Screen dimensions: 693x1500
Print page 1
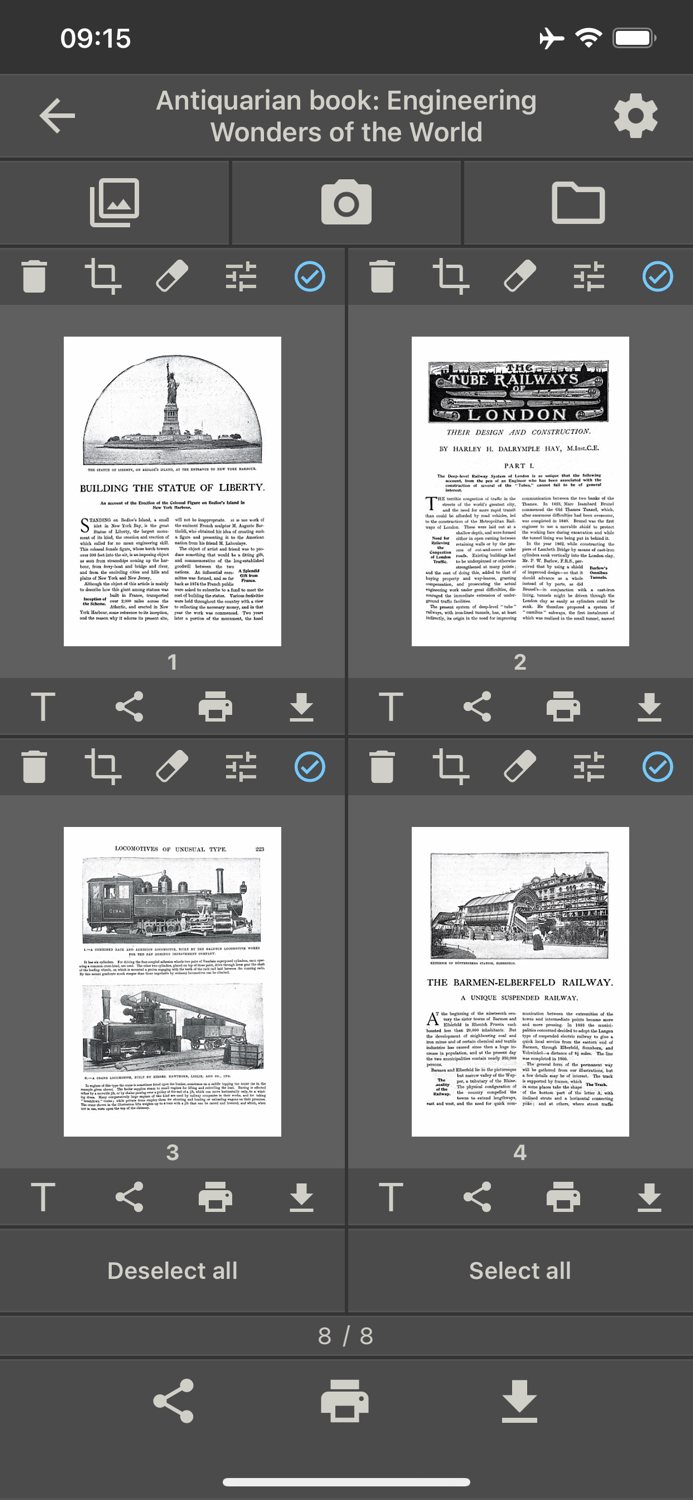(x=215, y=707)
